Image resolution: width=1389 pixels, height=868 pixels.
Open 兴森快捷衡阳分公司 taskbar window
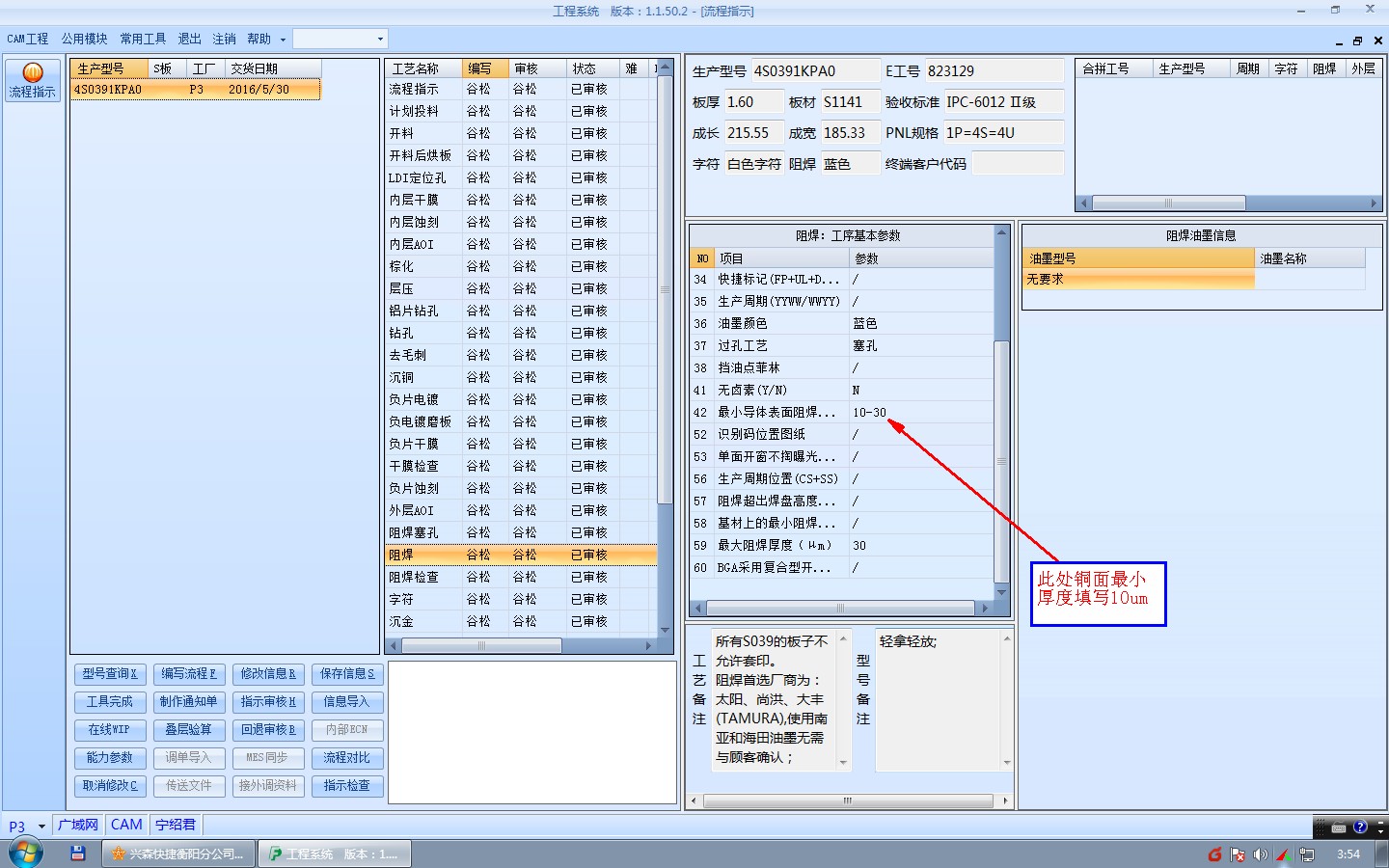click(x=179, y=854)
